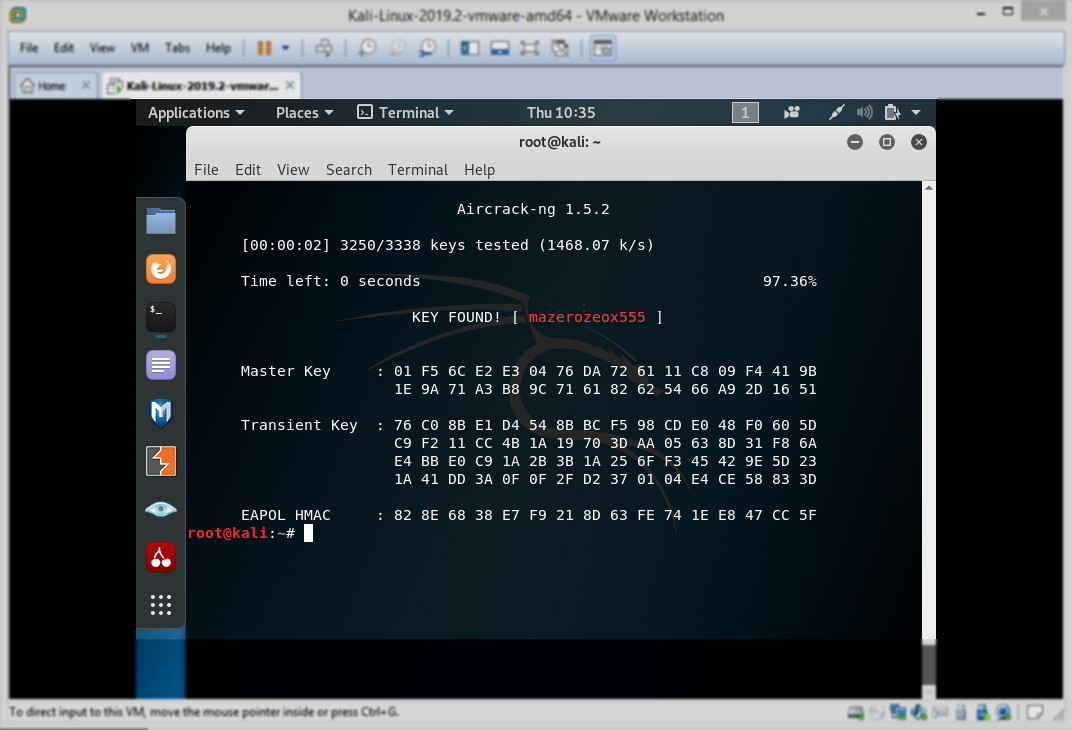Select workspace 1 indicator

pyautogui.click(x=745, y=113)
